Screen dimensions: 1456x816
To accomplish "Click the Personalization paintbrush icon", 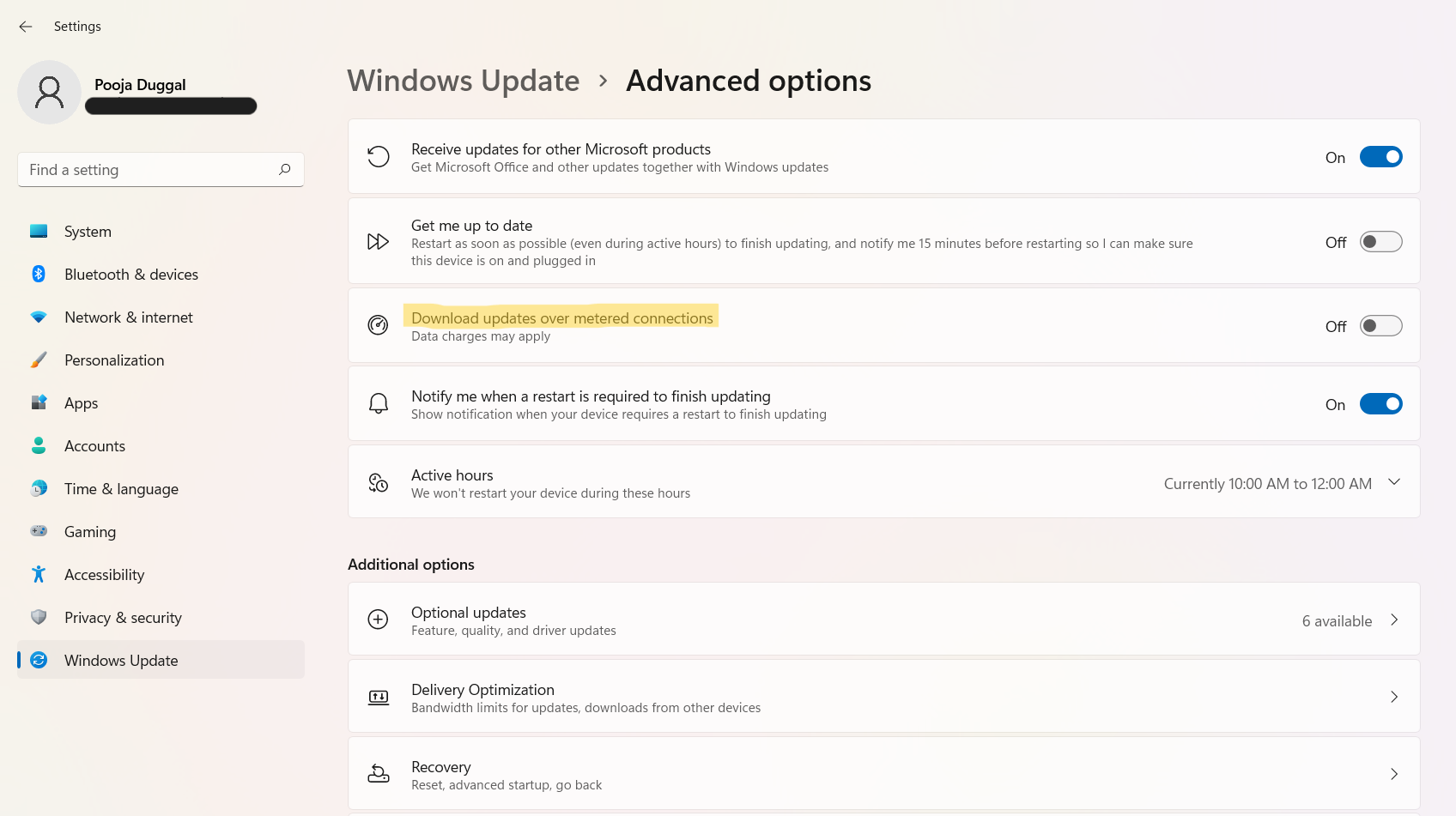I will (39, 360).
